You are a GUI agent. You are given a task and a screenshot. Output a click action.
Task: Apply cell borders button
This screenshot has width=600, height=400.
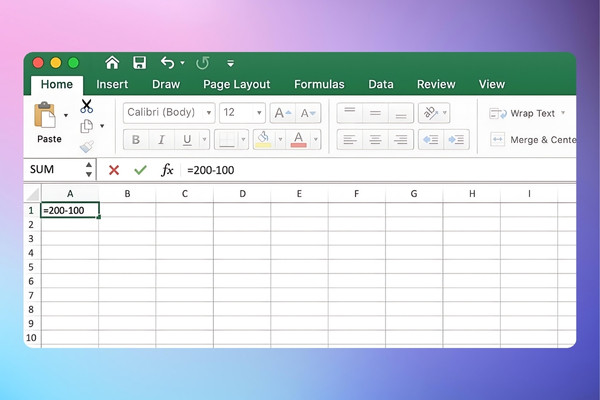[227, 140]
